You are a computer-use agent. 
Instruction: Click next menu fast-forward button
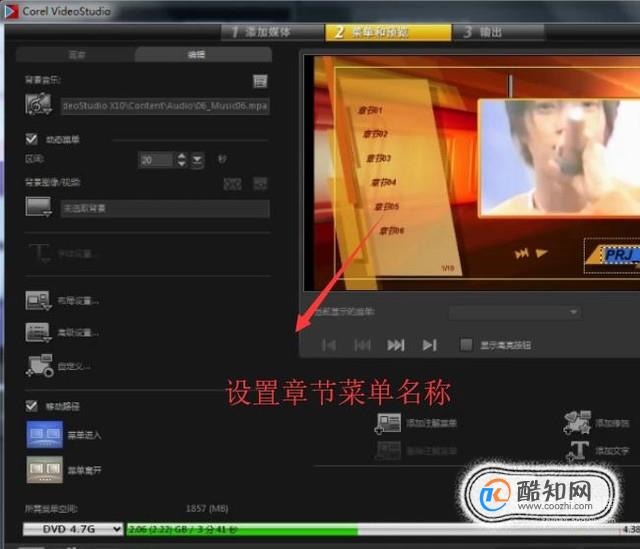396,345
